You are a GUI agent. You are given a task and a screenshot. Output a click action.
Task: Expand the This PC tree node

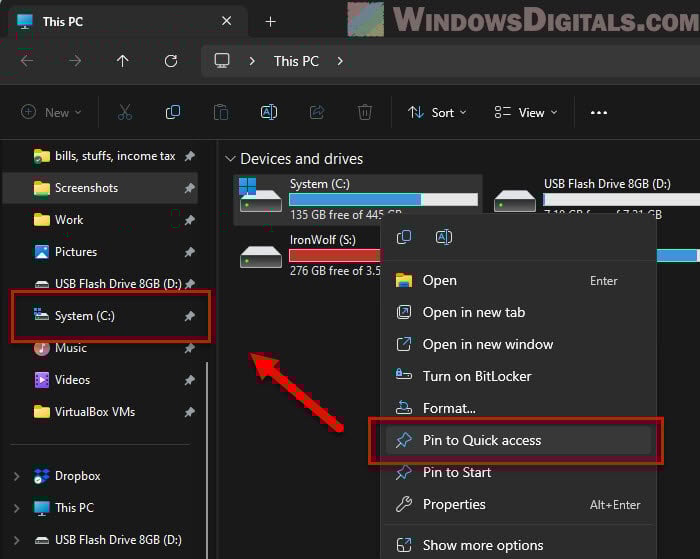(x=17, y=508)
